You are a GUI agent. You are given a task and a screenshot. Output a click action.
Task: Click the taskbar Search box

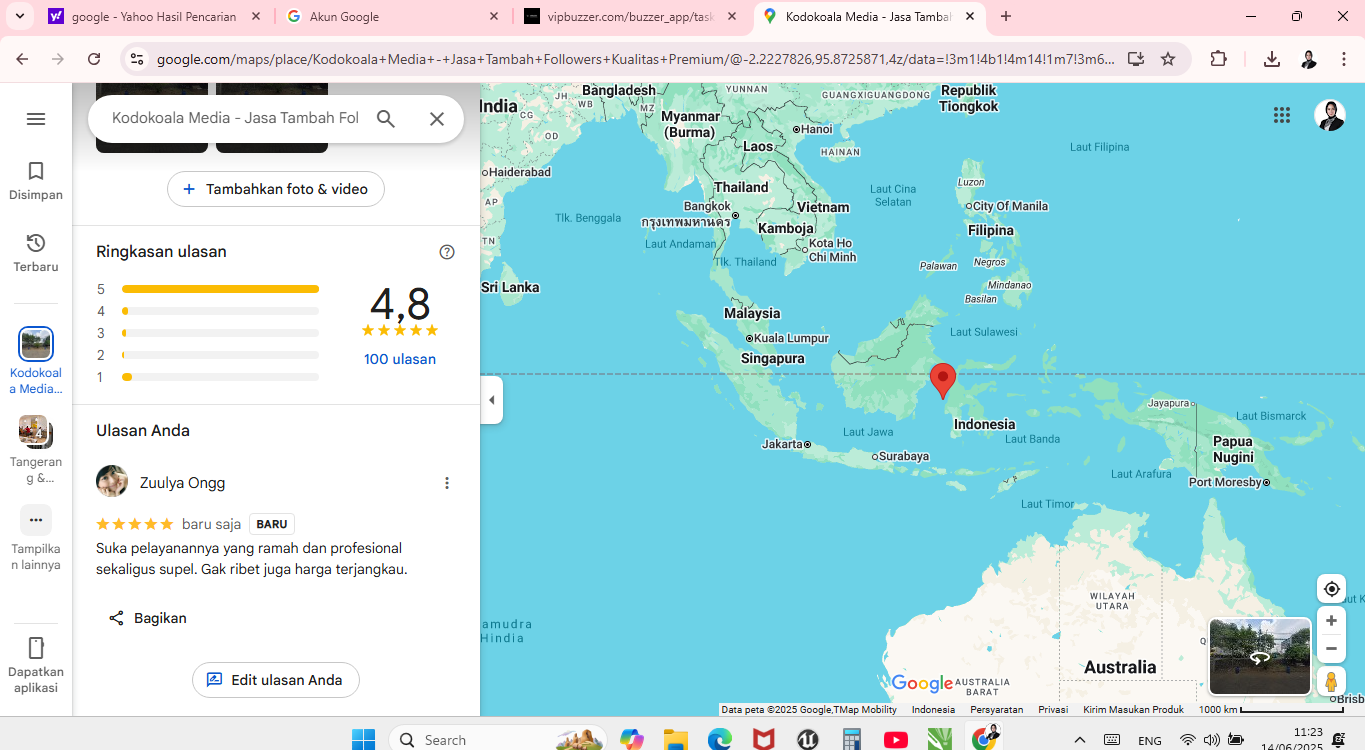pos(497,740)
